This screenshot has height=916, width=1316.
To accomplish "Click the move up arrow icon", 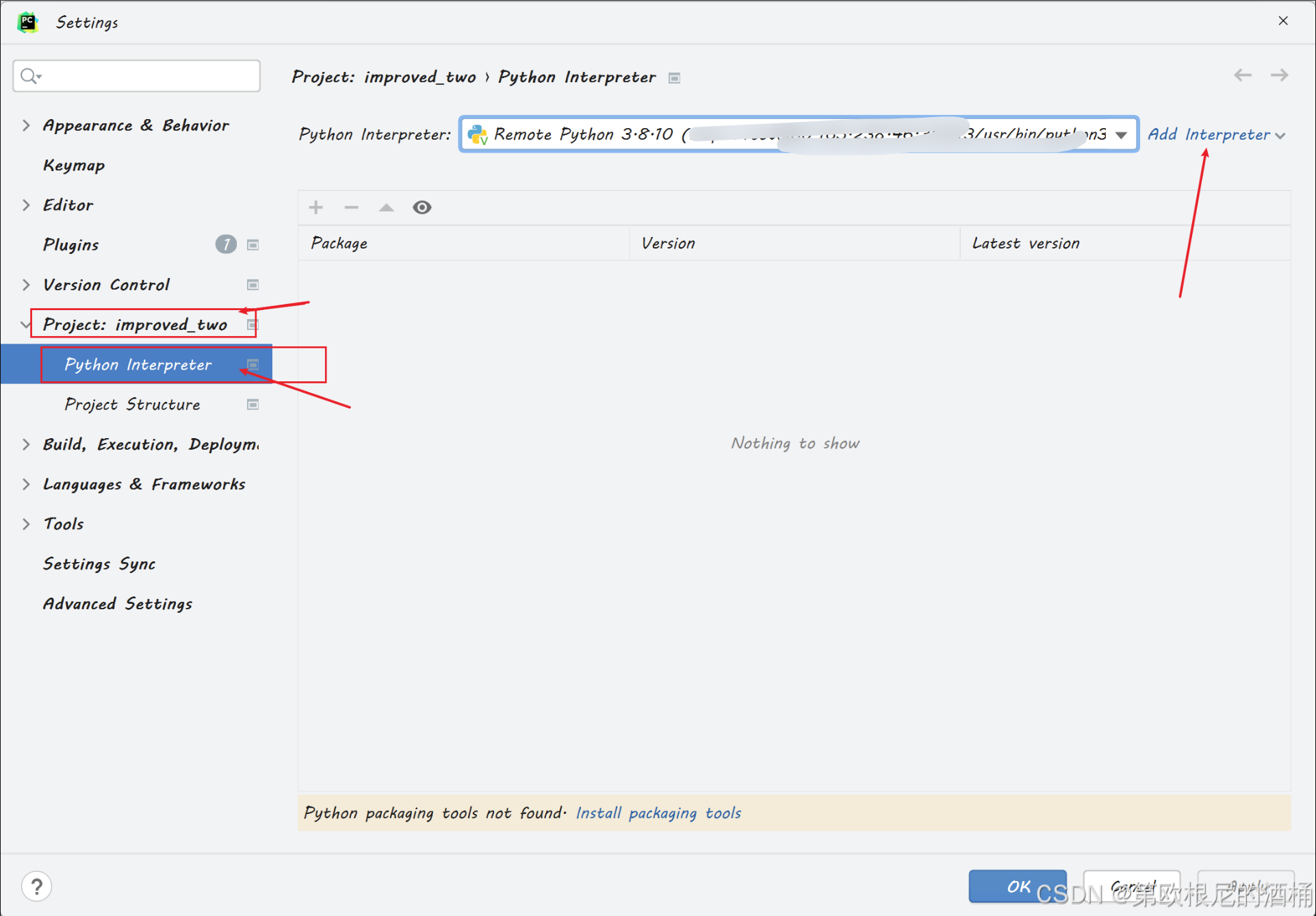I will (x=386, y=208).
